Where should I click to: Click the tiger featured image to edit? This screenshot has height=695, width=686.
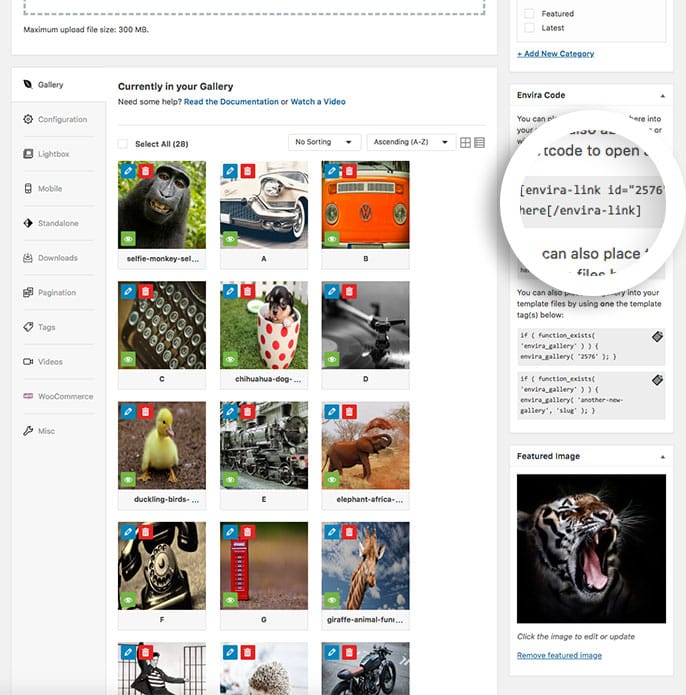591,548
